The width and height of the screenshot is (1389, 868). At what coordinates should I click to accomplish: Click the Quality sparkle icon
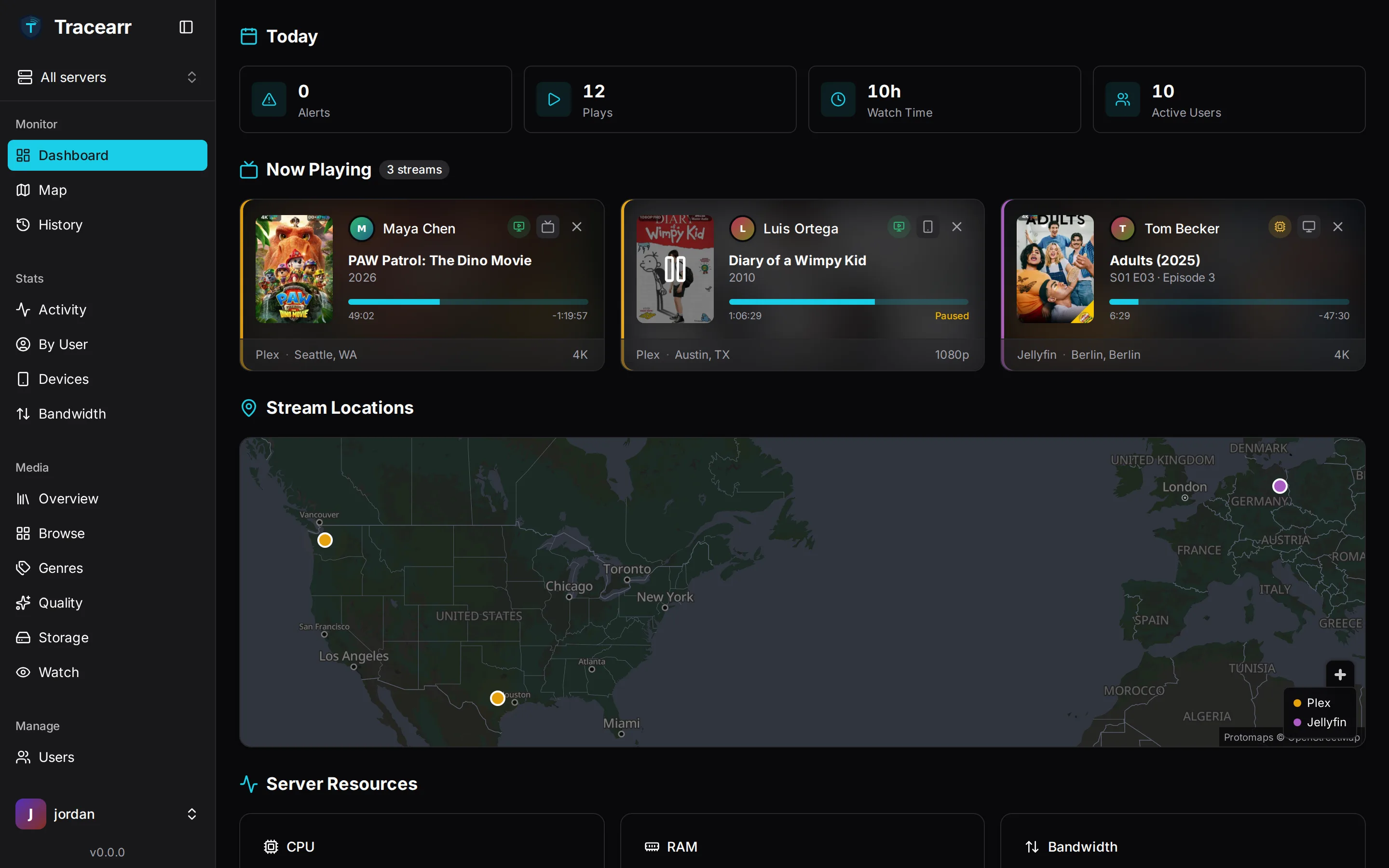point(23,603)
